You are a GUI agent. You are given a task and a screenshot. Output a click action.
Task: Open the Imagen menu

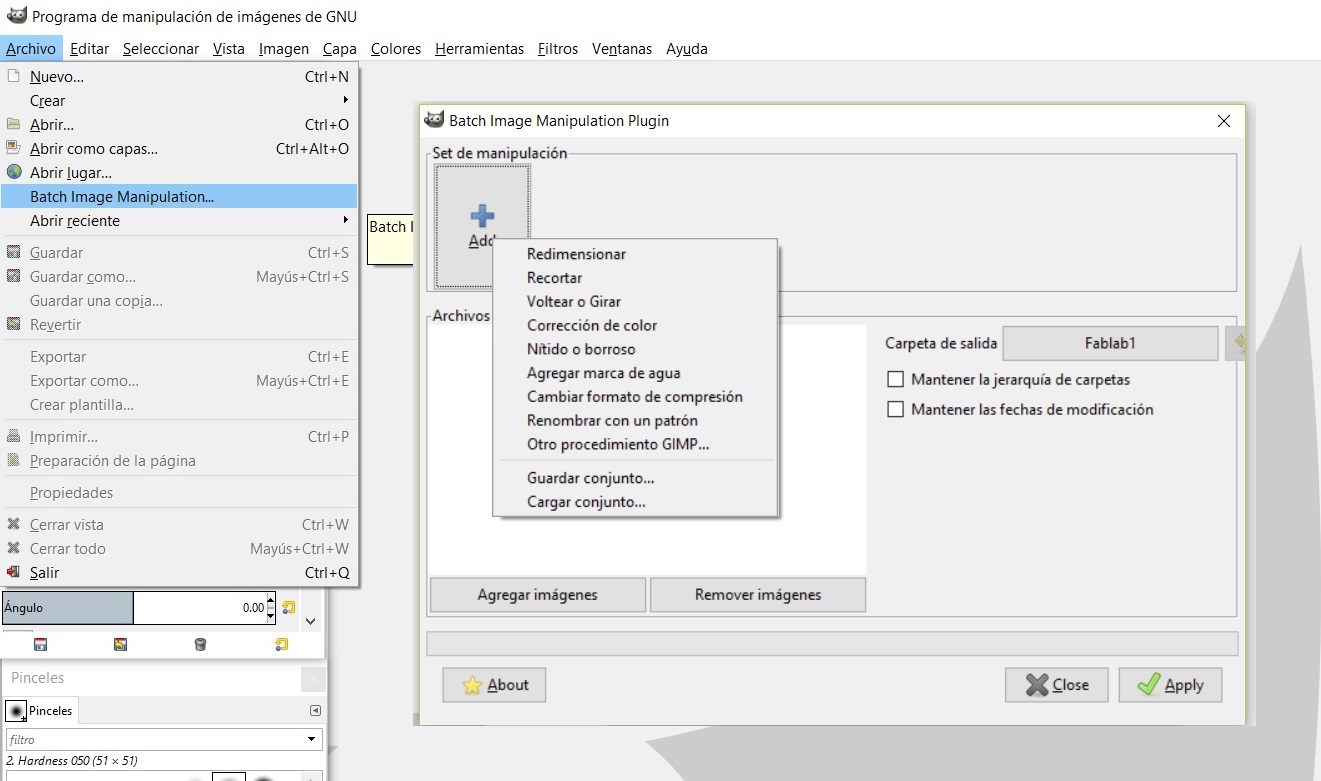coord(284,48)
